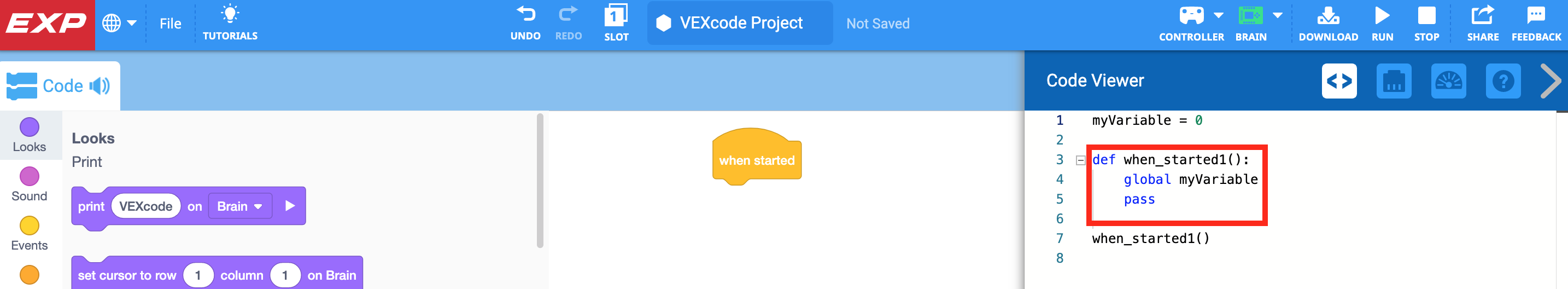The image size is (1568, 289).
Task: Open the Feedback speech bubble icon
Action: point(1535,15)
